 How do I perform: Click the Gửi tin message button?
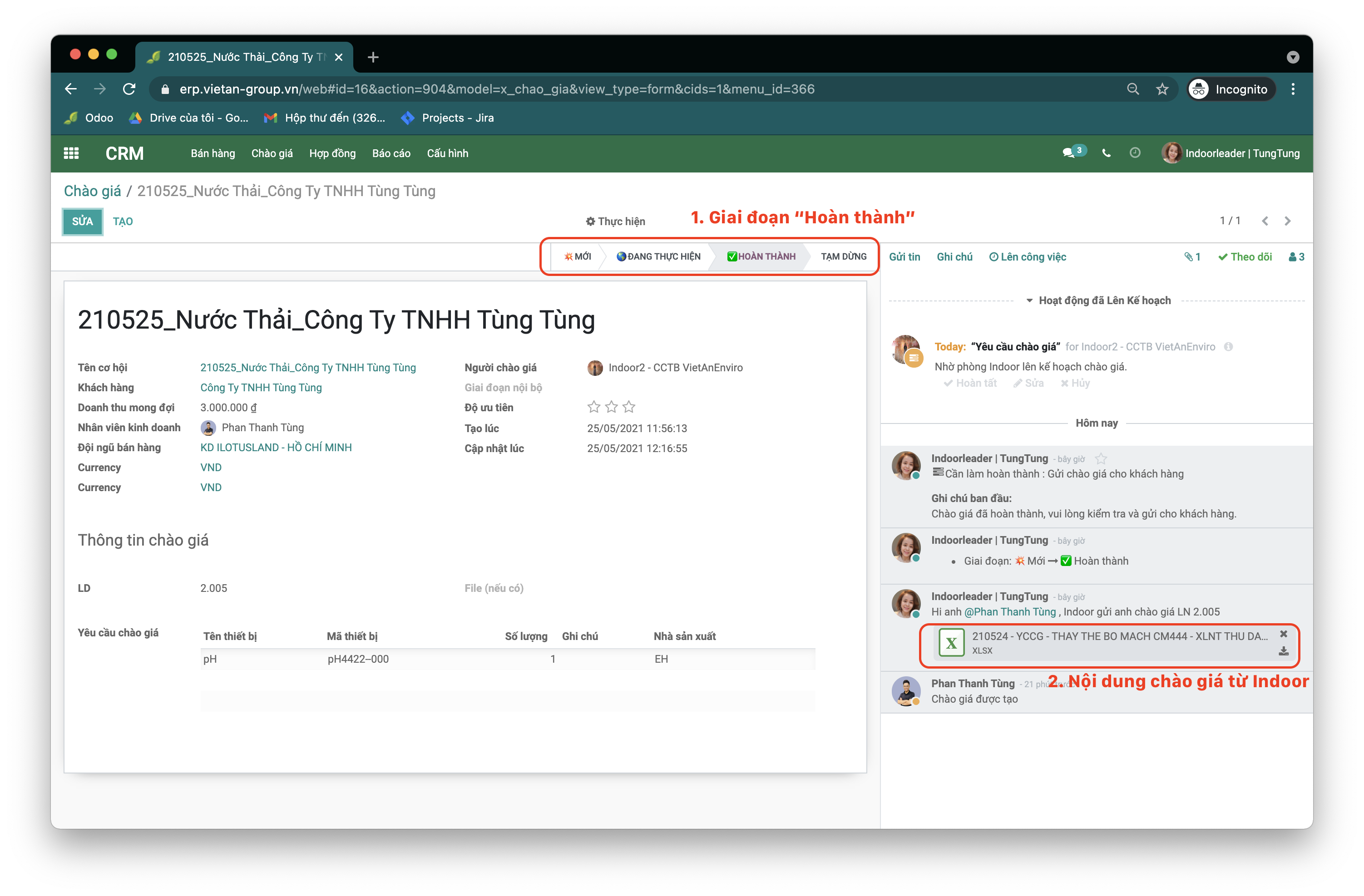[x=904, y=256]
